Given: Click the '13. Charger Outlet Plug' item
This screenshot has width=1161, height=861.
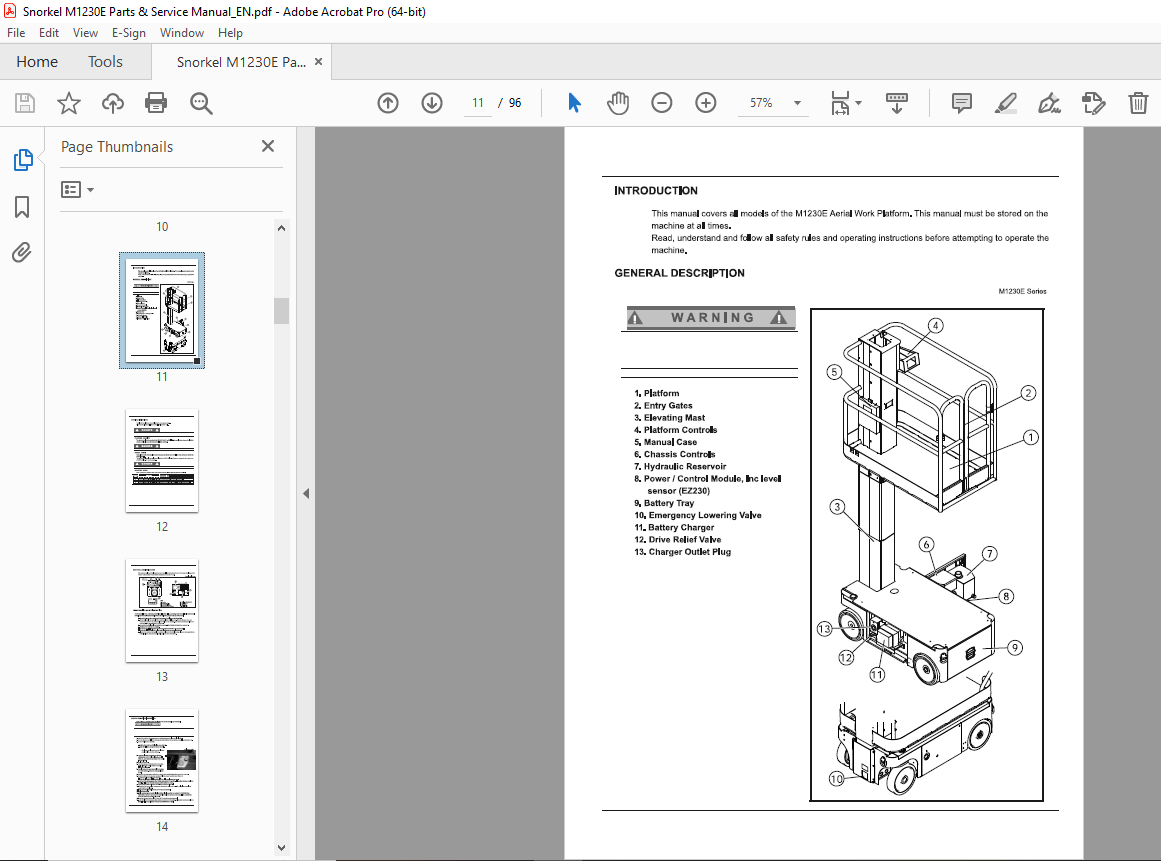Looking at the screenshot, I should point(683,552).
